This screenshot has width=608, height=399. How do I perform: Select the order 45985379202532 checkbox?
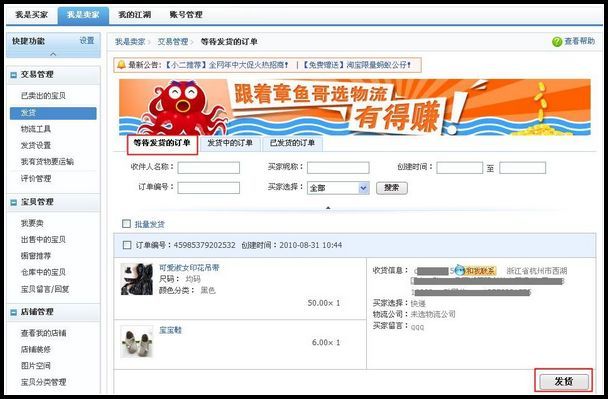(127, 245)
